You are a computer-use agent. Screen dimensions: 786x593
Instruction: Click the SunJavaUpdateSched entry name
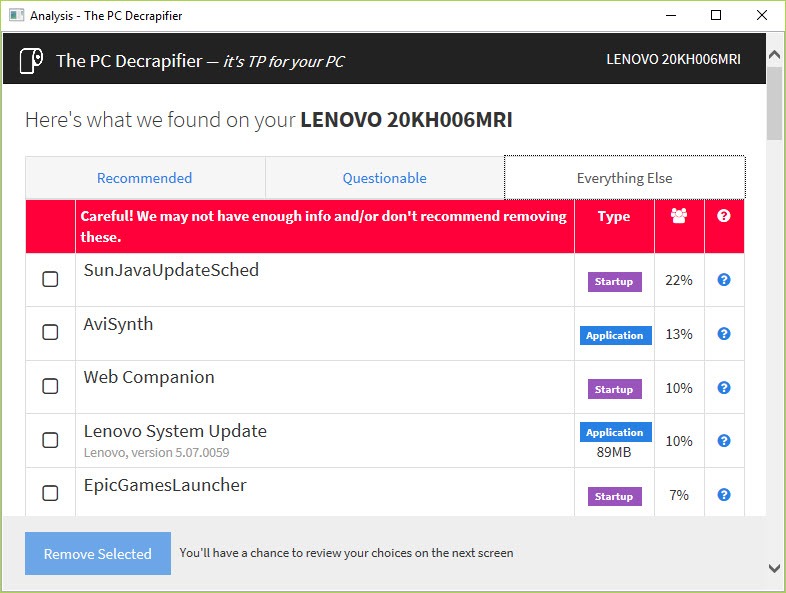click(x=171, y=270)
